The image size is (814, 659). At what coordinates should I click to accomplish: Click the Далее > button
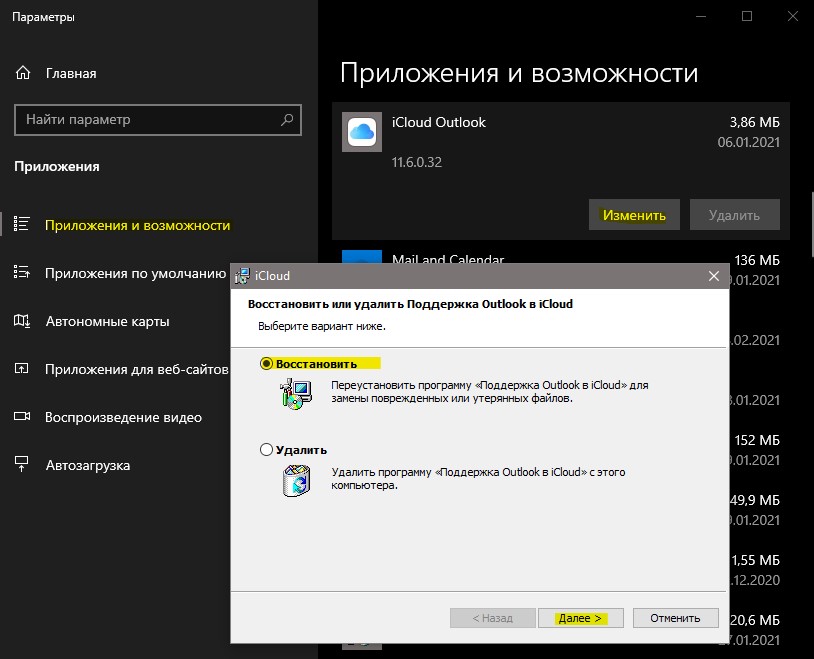click(x=580, y=618)
